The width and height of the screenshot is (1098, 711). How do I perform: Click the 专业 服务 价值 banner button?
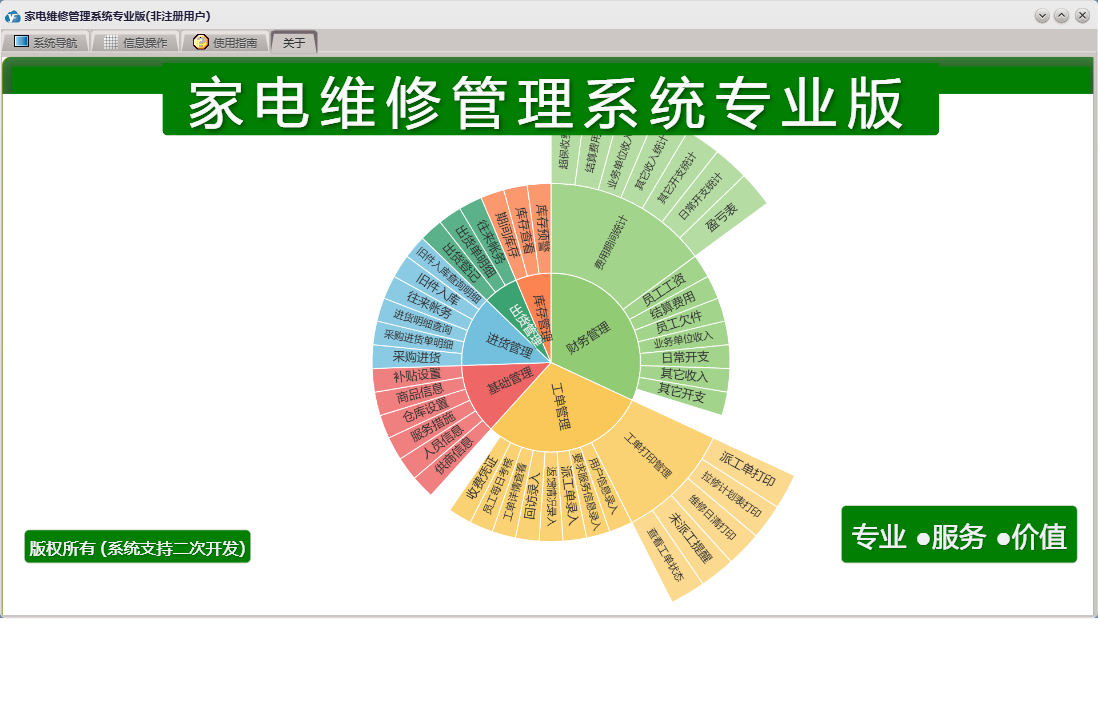(959, 535)
